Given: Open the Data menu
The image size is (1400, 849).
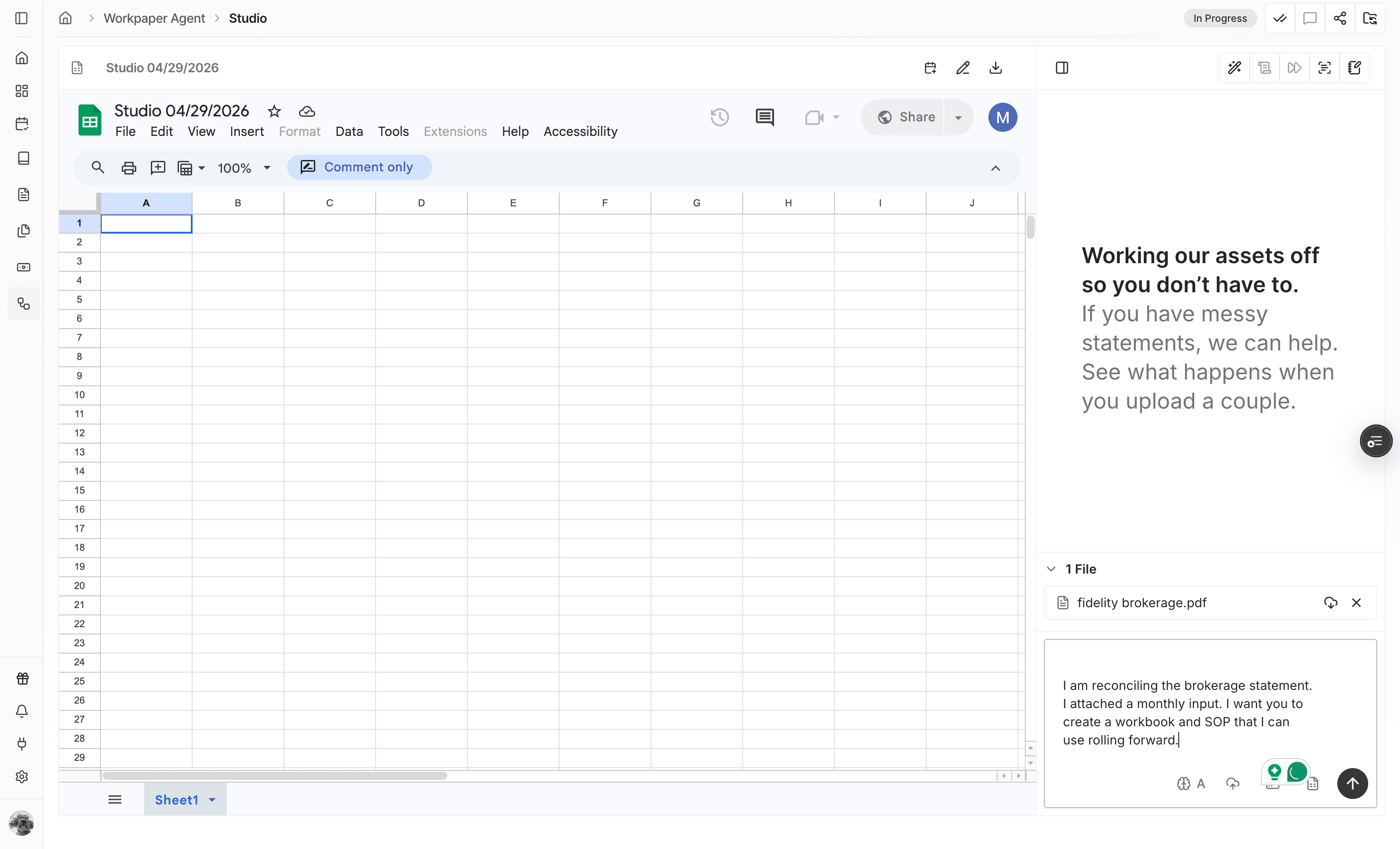Looking at the screenshot, I should (349, 131).
